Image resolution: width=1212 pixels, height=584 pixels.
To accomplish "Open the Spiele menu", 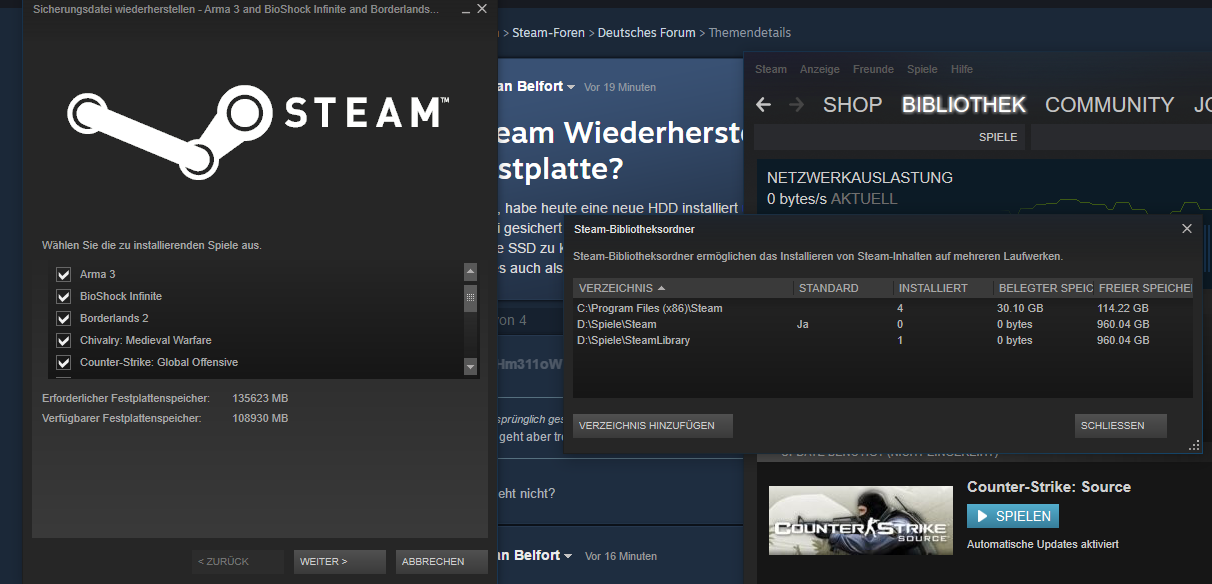I will click(922, 69).
